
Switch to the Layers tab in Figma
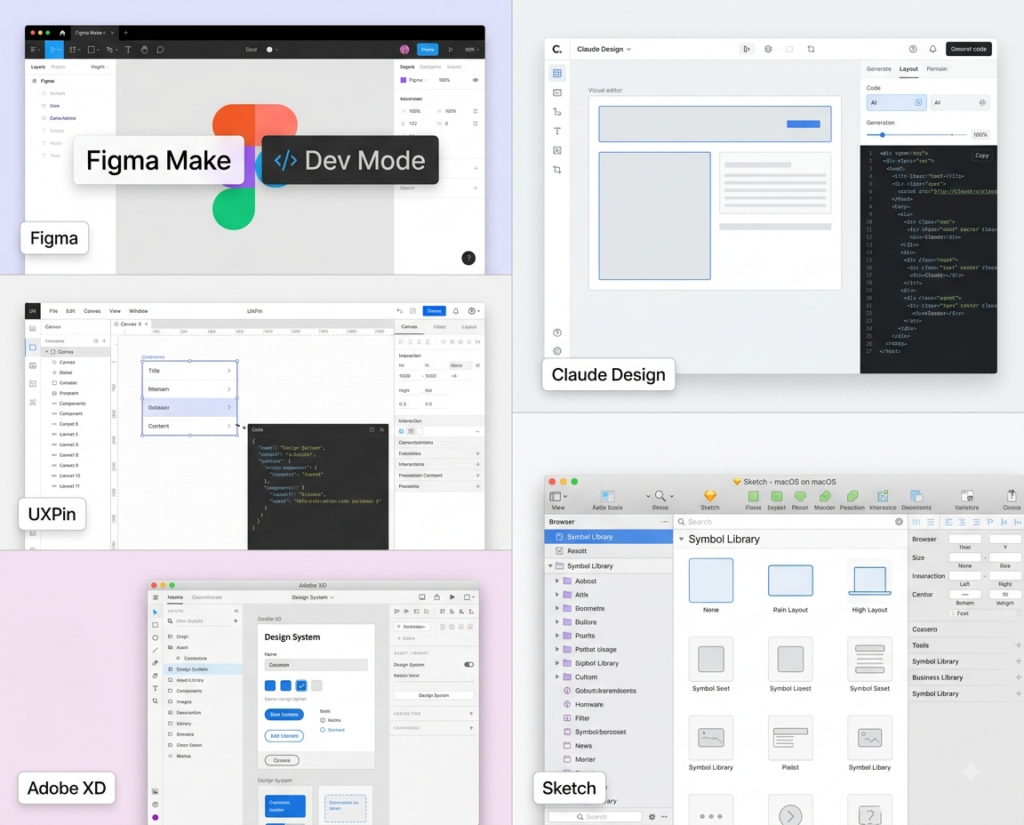tap(38, 67)
